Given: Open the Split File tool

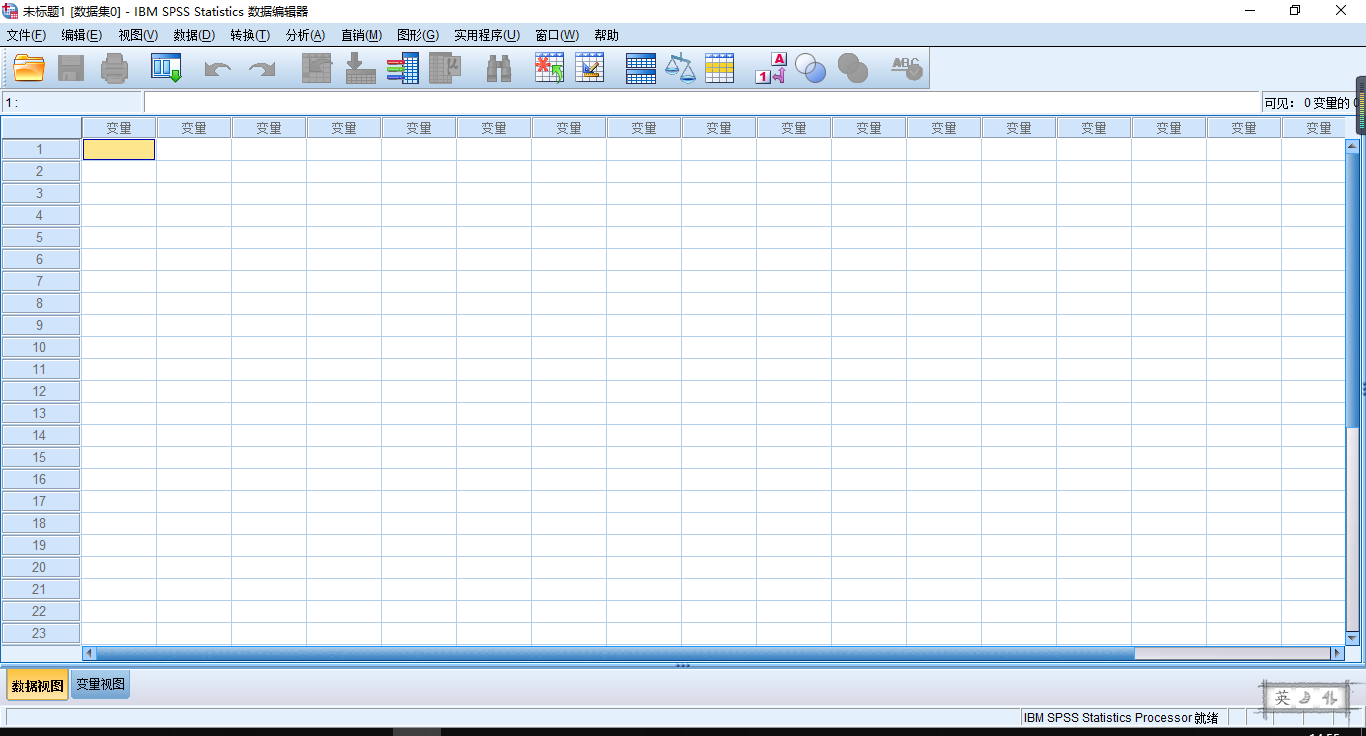Looking at the screenshot, I should coord(640,67).
